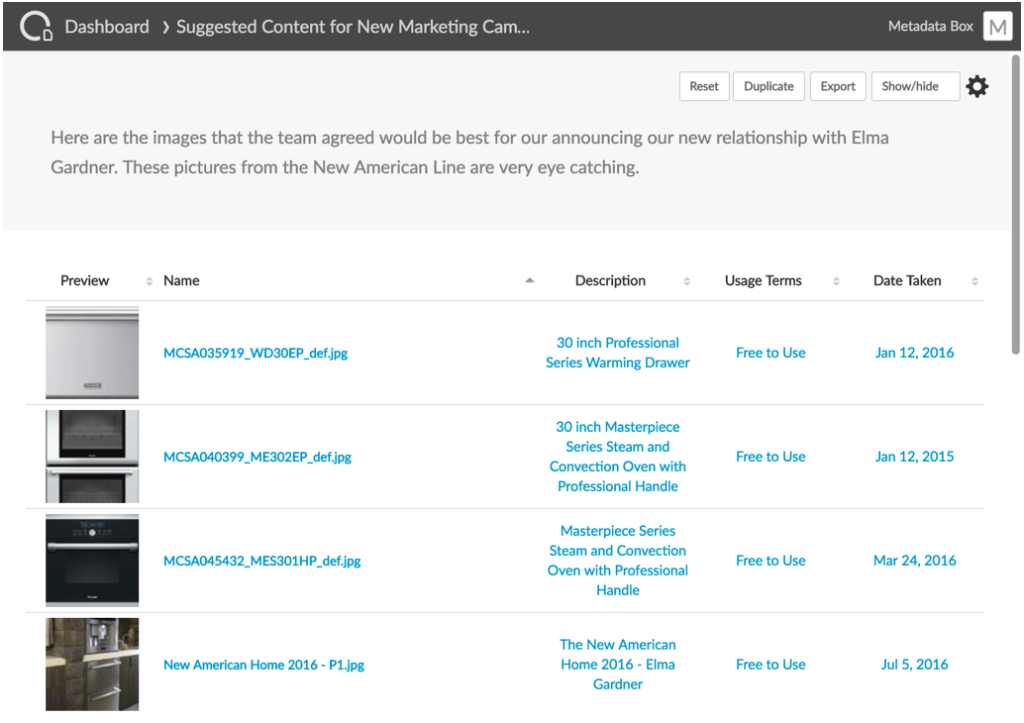The width and height of the screenshot is (1024, 723).
Task: Sort by Description column arrows
Action: point(686,281)
